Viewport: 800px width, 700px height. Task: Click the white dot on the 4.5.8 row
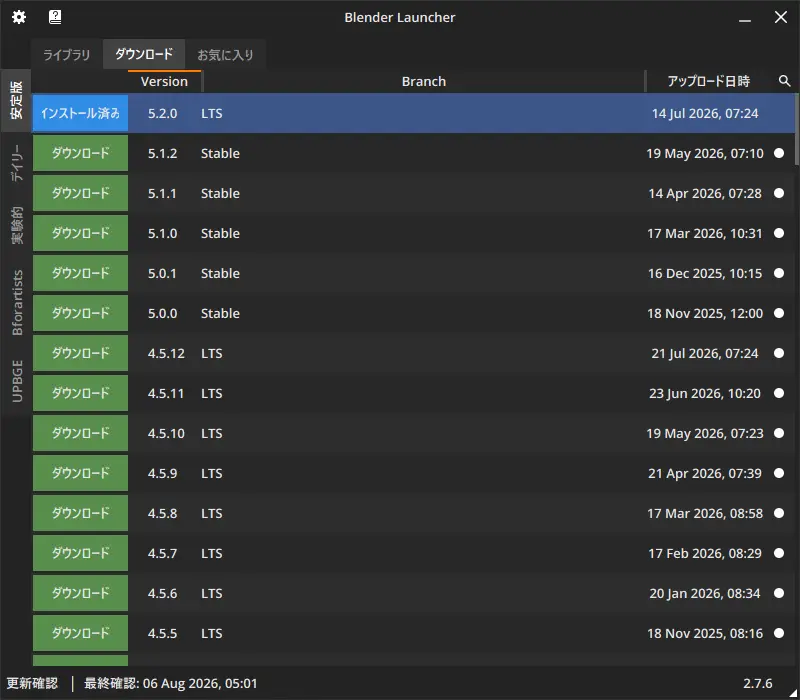pyautogui.click(x=779, y=513)
